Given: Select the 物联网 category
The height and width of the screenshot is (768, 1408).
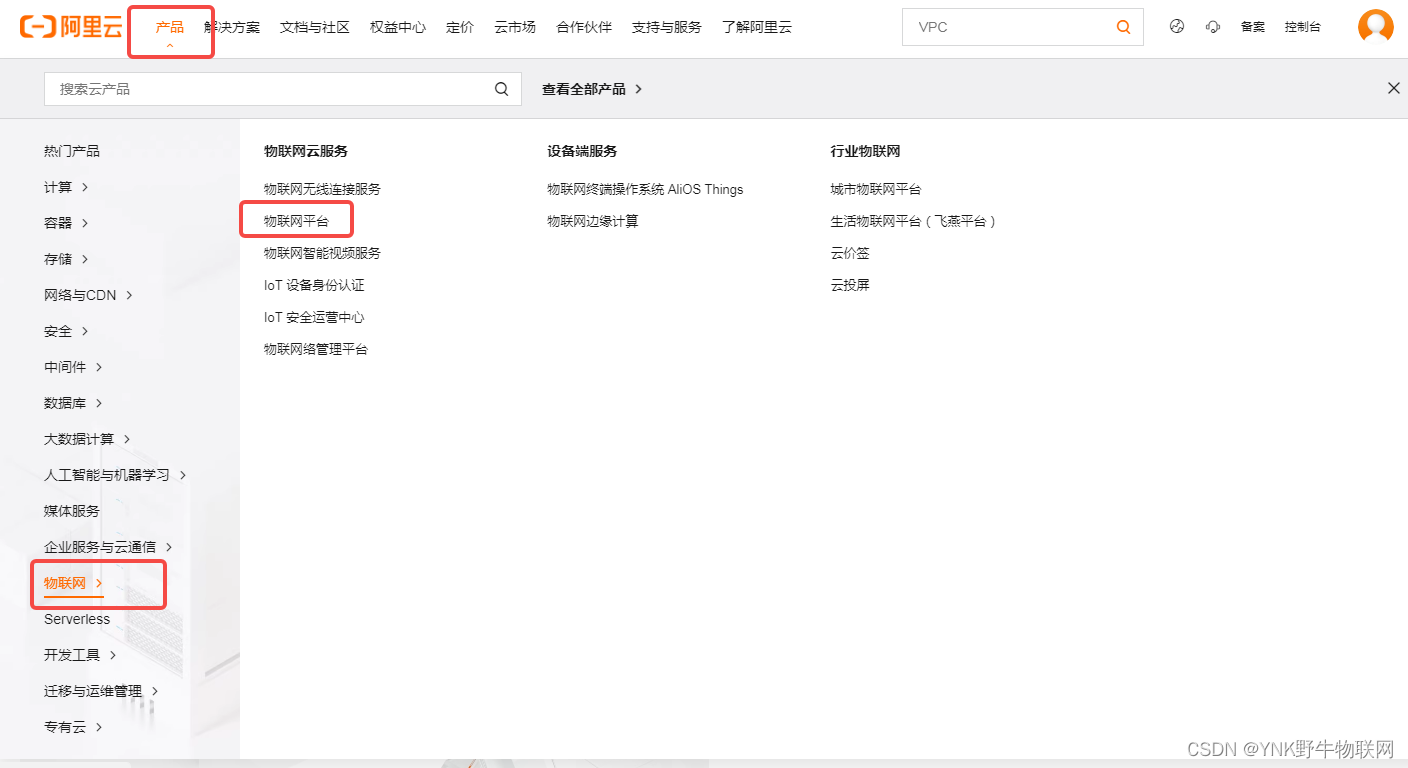Looking at the screenshot, I should 73,583.
